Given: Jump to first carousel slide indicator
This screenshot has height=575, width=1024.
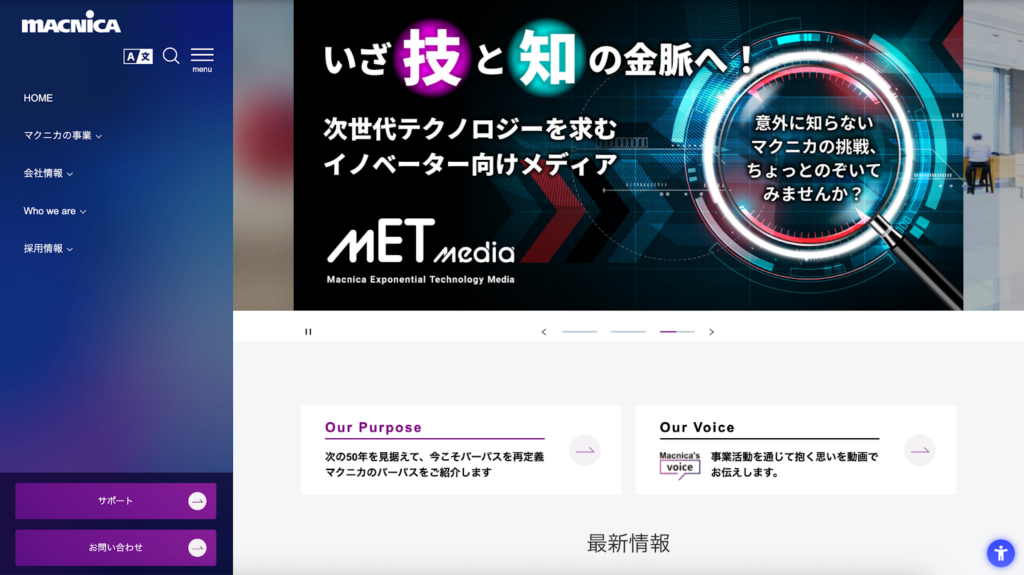Looking at the screenshot, I should coord(579,332).
